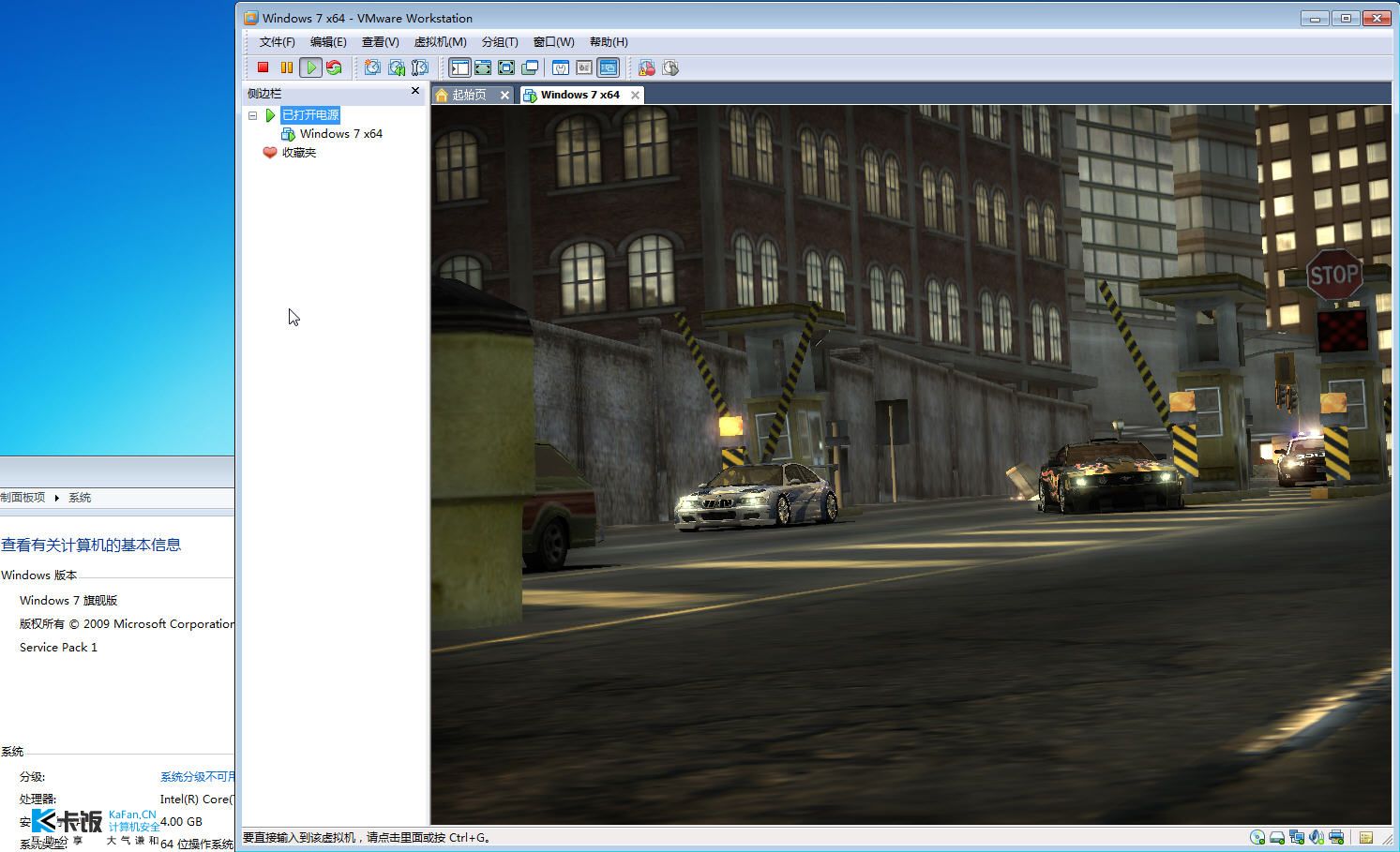1400x852 pixels.
Task: Click 系统 breadcrumb in the System window
Action: pos(80,498)
